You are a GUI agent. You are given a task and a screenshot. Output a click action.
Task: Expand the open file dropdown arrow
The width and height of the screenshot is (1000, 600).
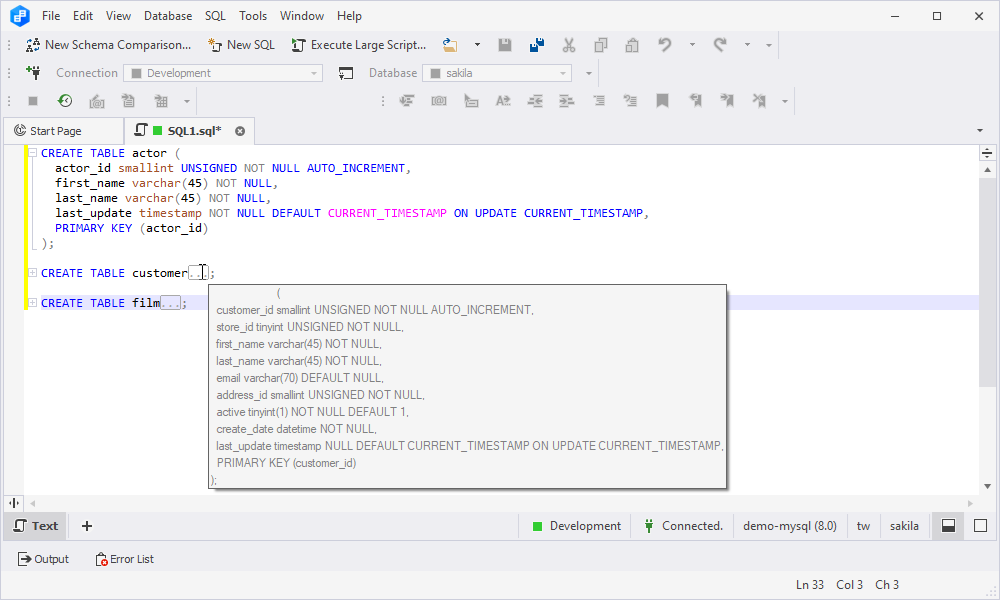(x=477, y=45)
